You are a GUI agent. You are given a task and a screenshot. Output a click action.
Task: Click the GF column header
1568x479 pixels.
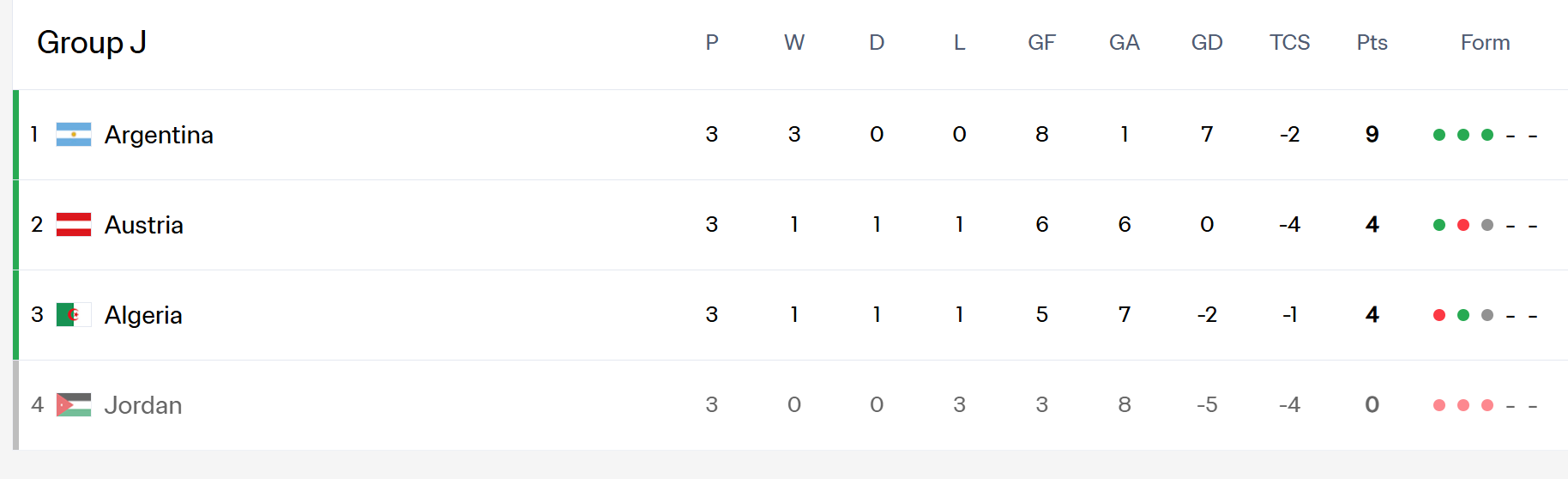[1041, 43]
